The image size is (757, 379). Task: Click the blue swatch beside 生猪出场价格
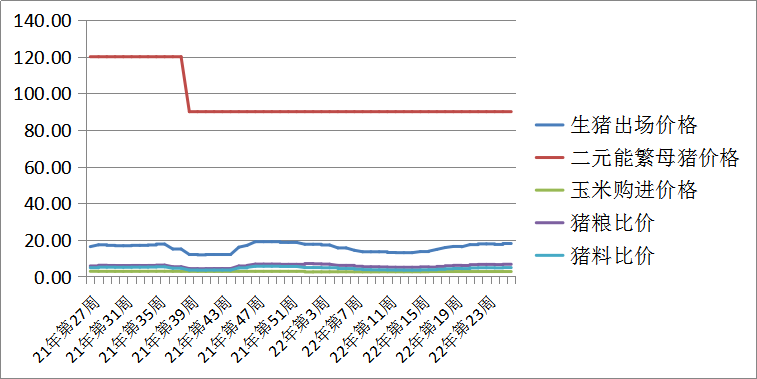point(549,125)
